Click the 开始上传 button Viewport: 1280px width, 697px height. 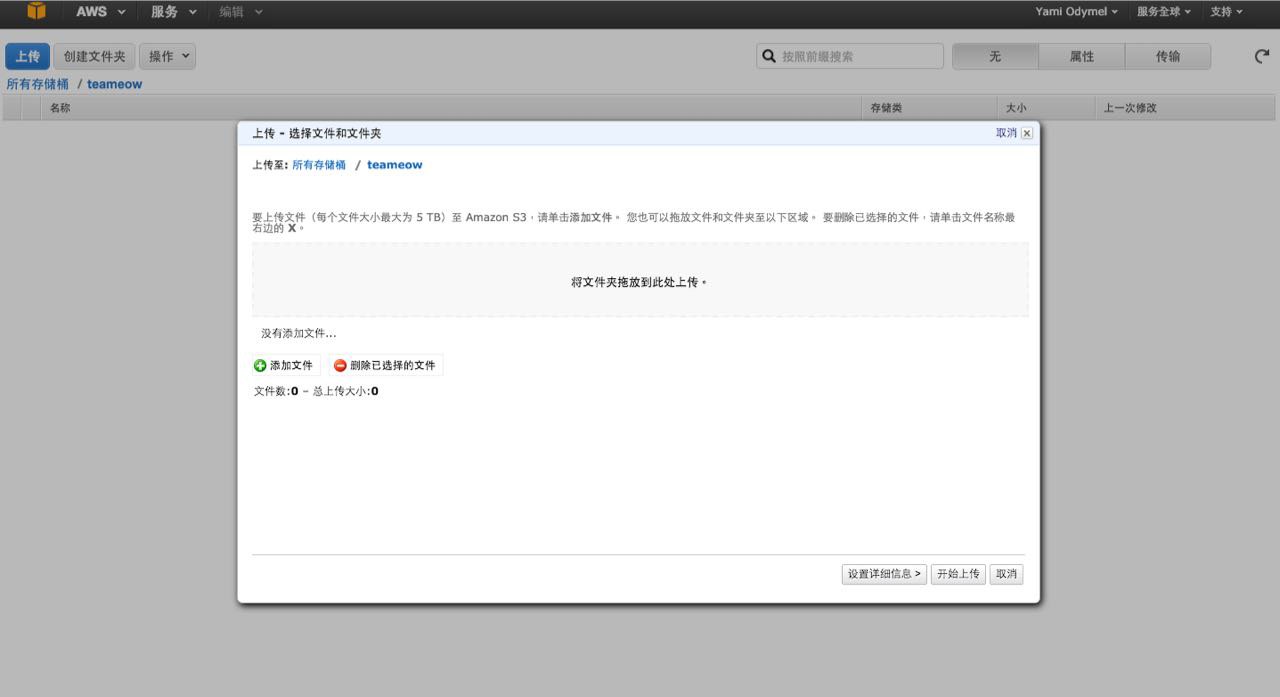pyautogui.click(x=958, y=574)
